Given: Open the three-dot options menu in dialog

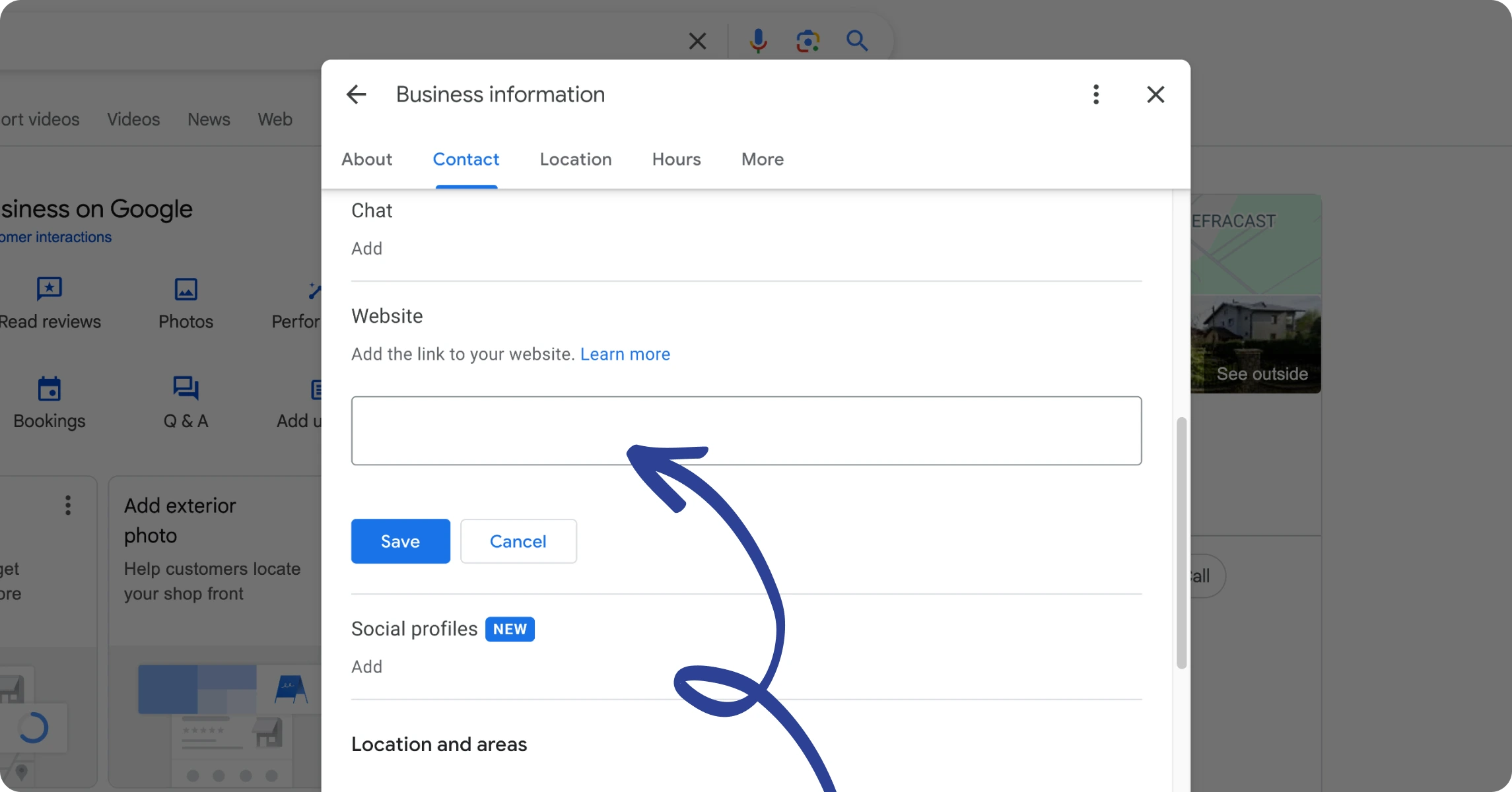Looking at the screenshot, I should point(1095,94).
